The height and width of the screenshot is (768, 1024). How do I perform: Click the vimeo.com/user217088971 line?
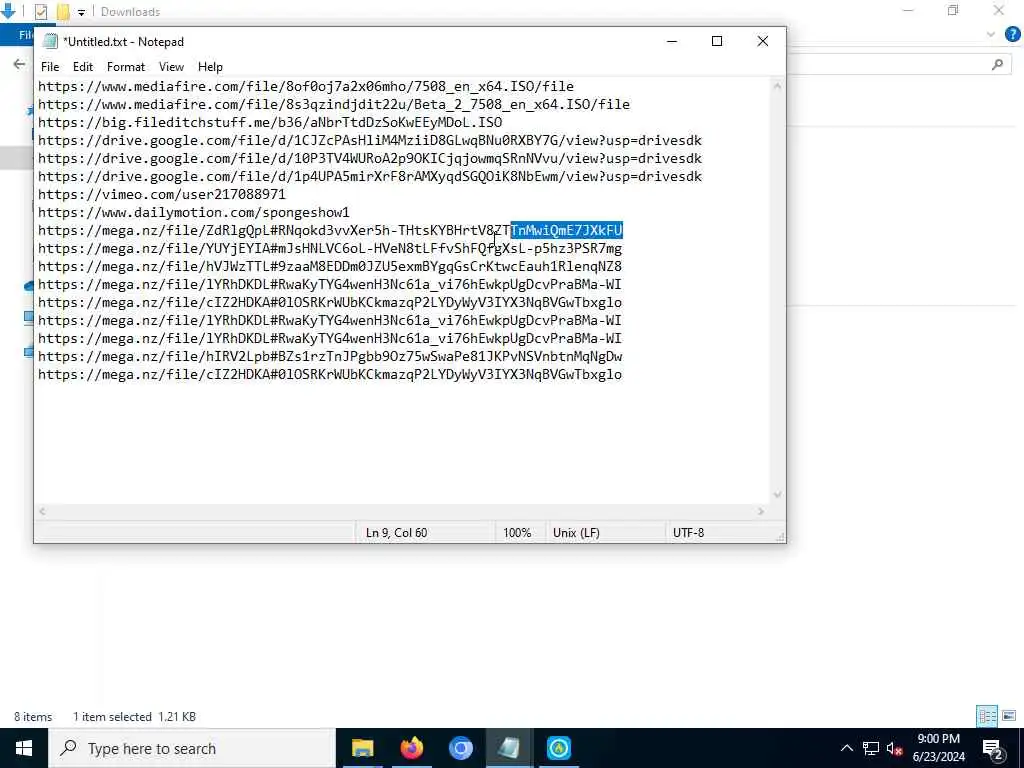coord(161,195)
